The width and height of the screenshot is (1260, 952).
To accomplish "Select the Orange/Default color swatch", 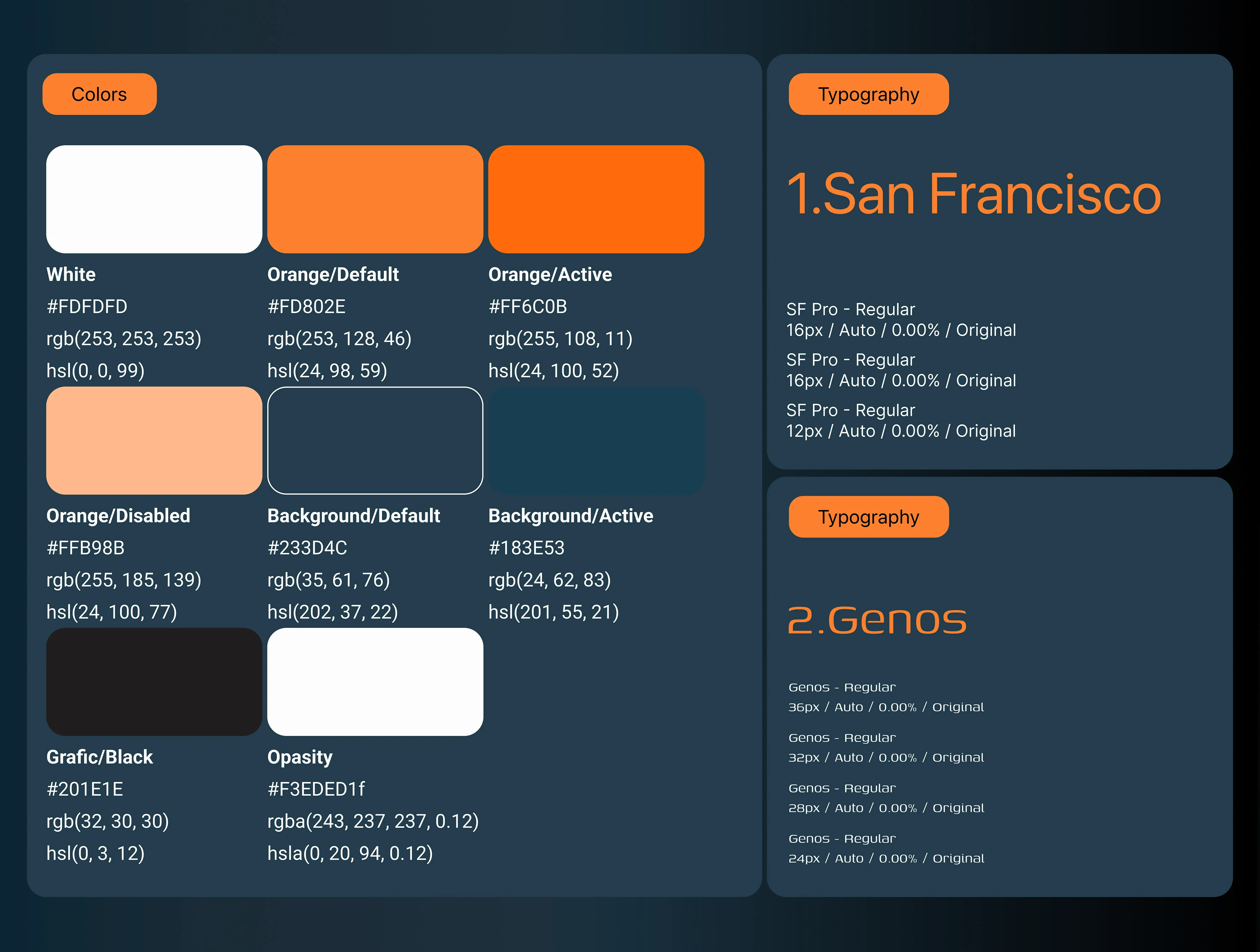I will [375, 199].
